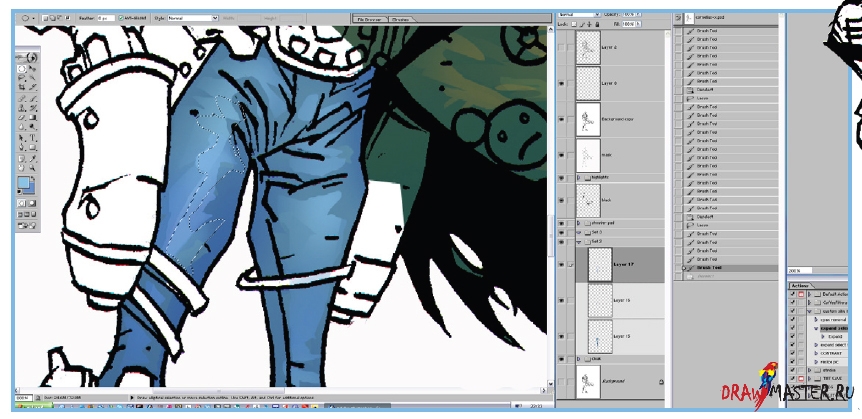The image size is (862, 419).
Task: Click the foreground light-blue color swatch
Action: pyautogui.click(x=23, y=182)
